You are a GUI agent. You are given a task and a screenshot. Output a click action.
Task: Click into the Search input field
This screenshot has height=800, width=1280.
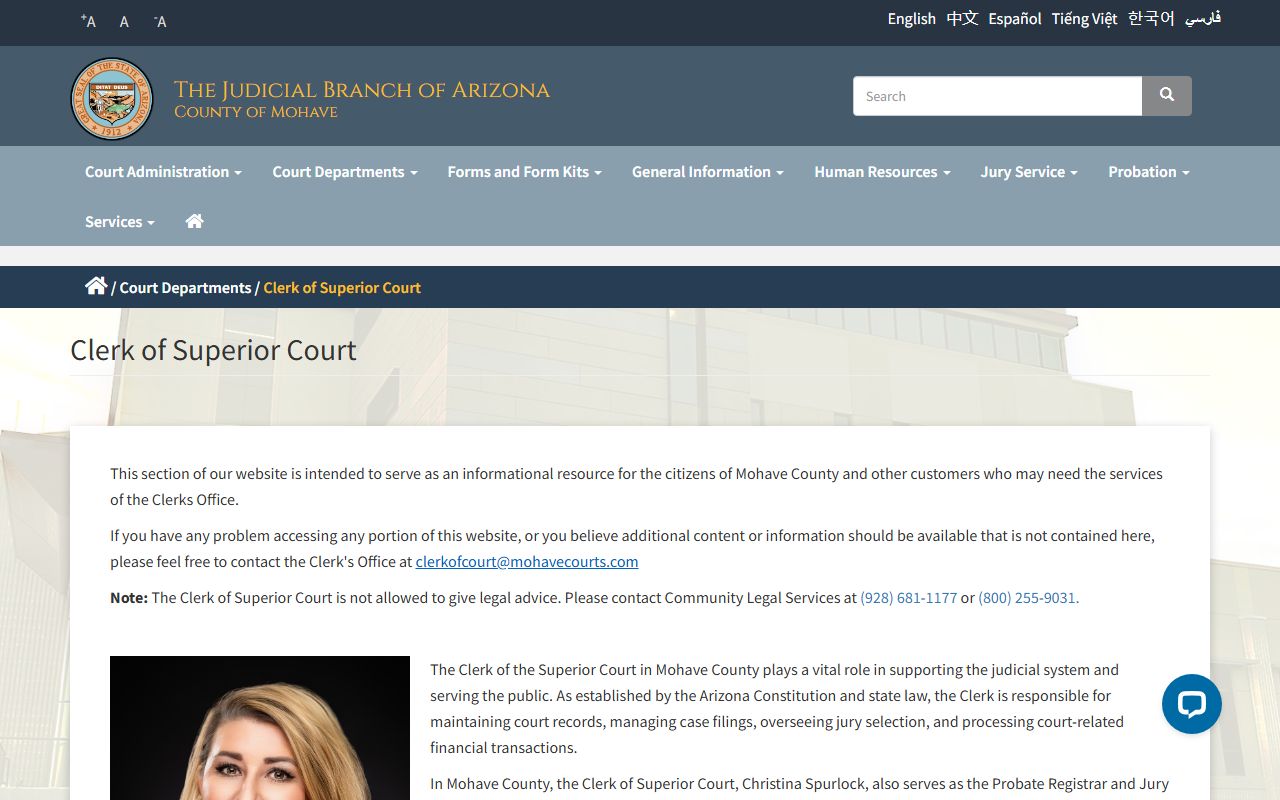tap(997, 96)
